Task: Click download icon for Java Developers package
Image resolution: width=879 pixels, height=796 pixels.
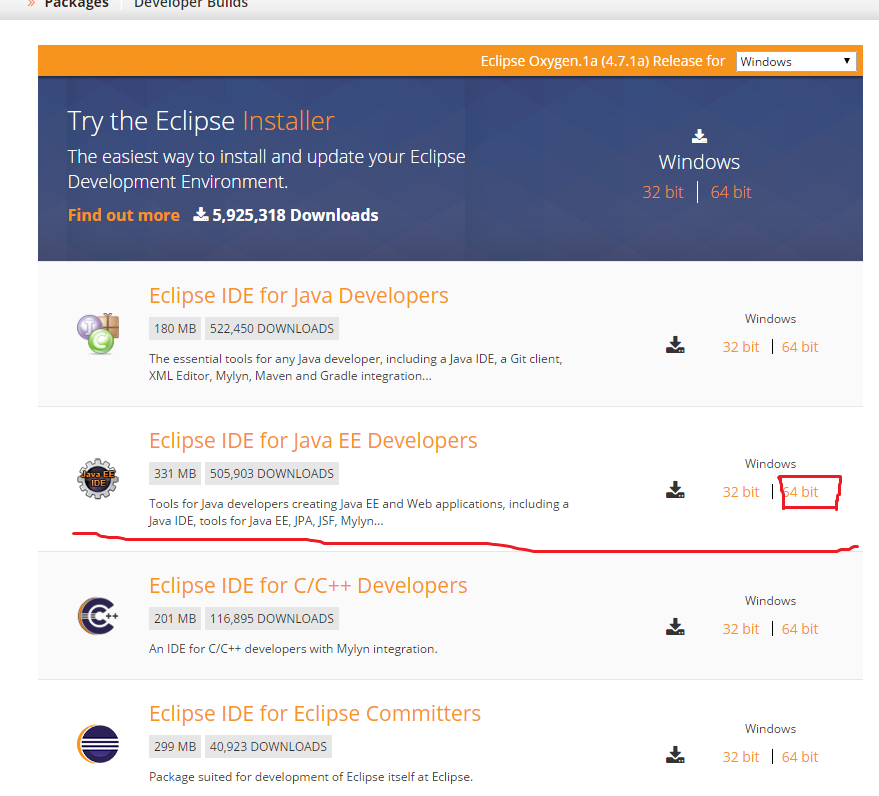Action: [675, 345]
